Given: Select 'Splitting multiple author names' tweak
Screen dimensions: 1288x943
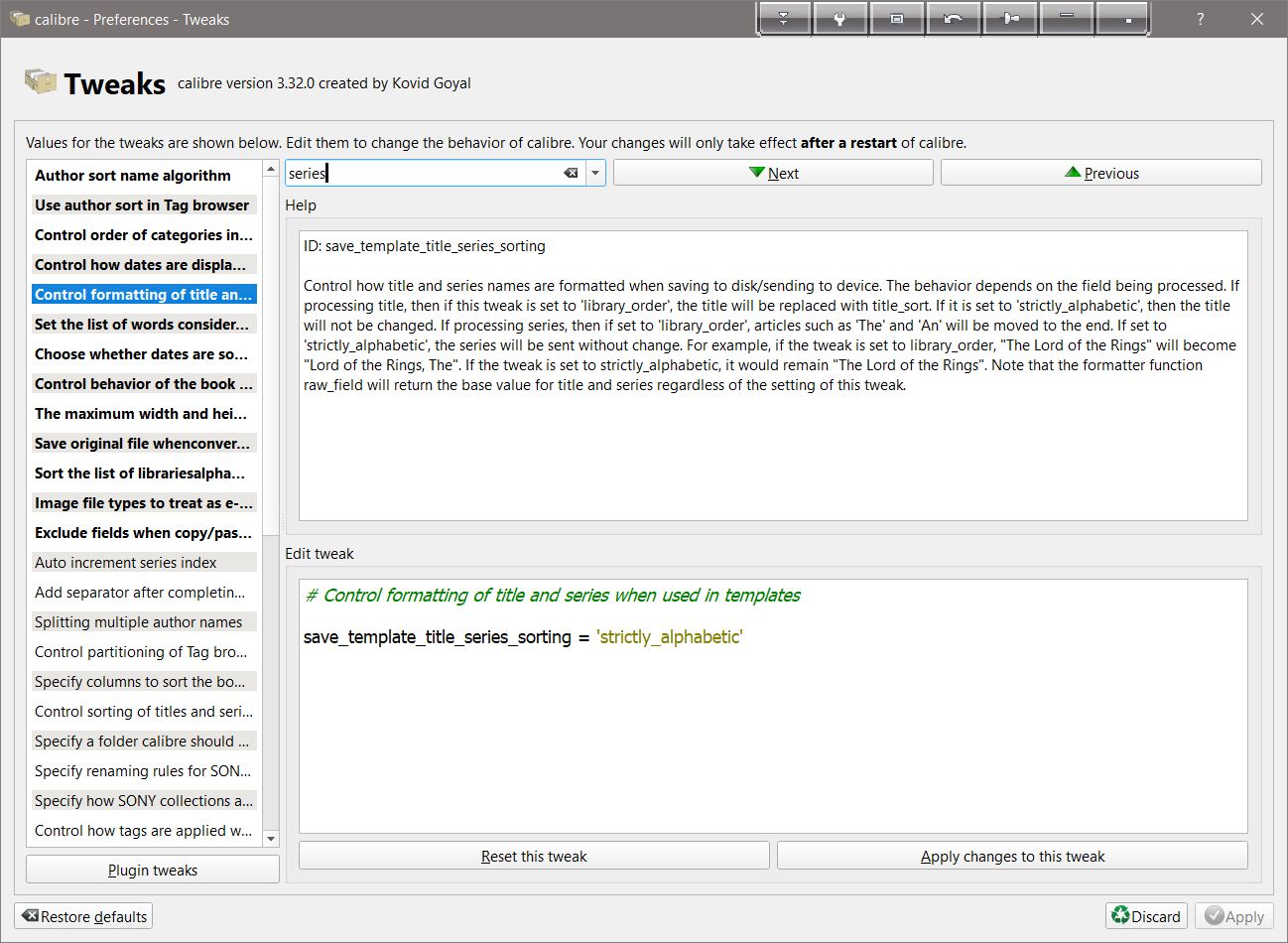Looking at the screenshot, I should (145, 622).
